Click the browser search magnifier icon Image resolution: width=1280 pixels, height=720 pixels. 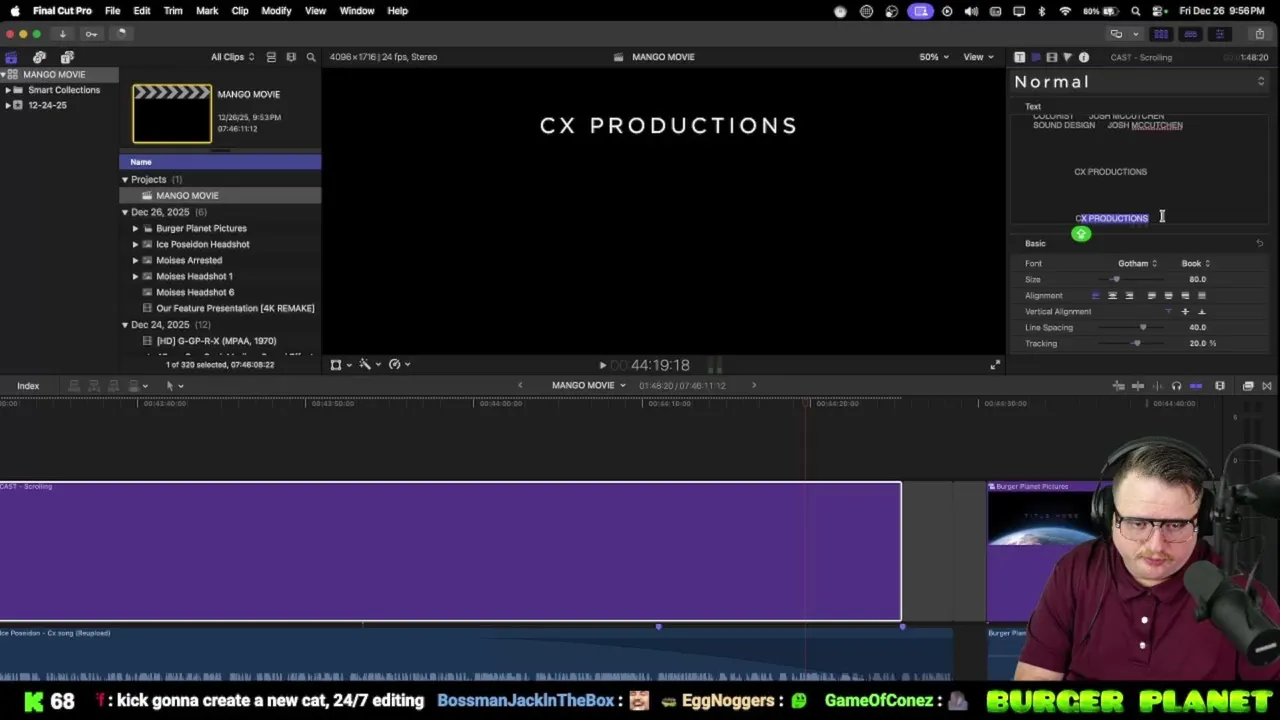coord(311,57)
